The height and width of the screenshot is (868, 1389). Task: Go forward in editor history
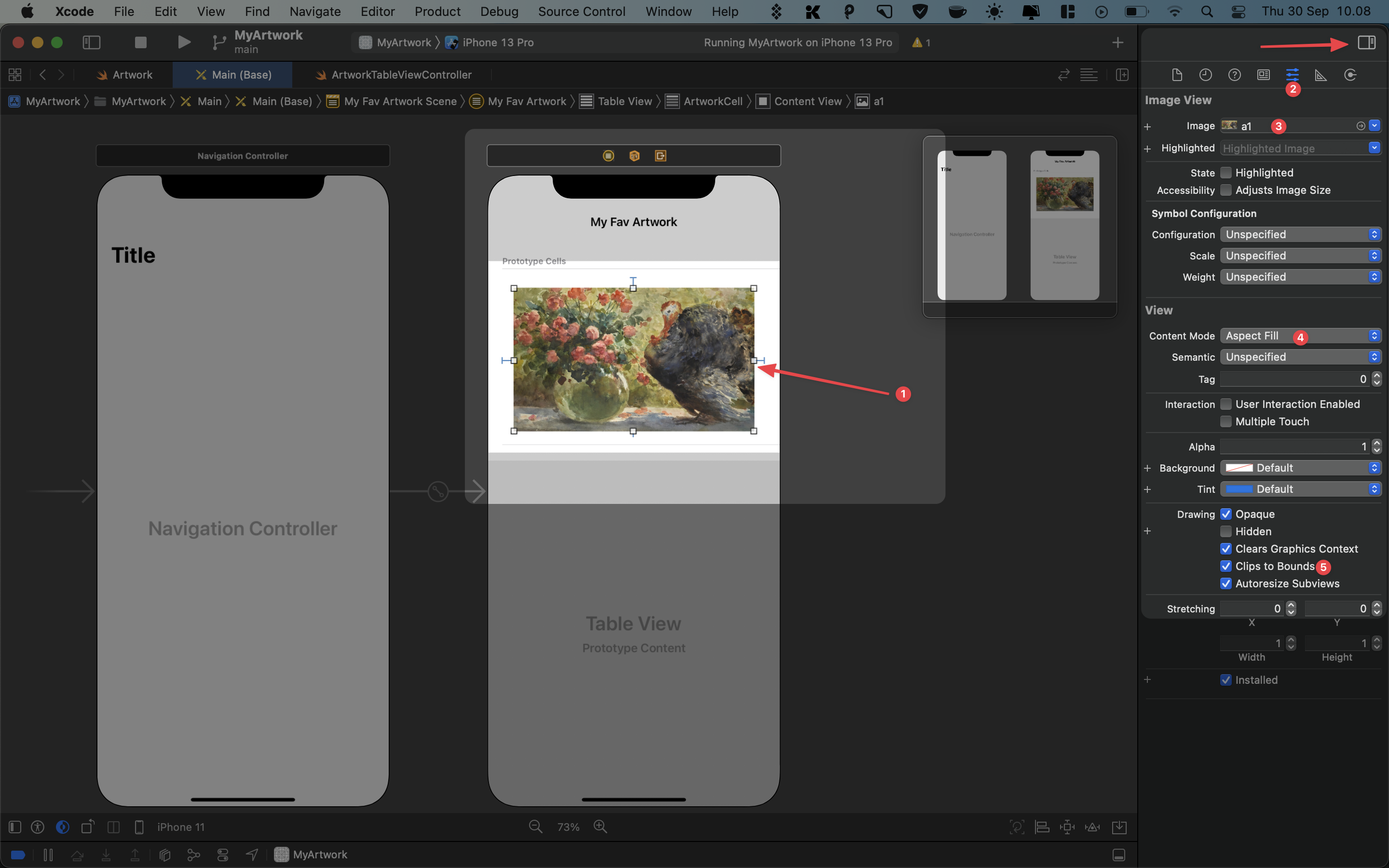[x=61, y=75]
